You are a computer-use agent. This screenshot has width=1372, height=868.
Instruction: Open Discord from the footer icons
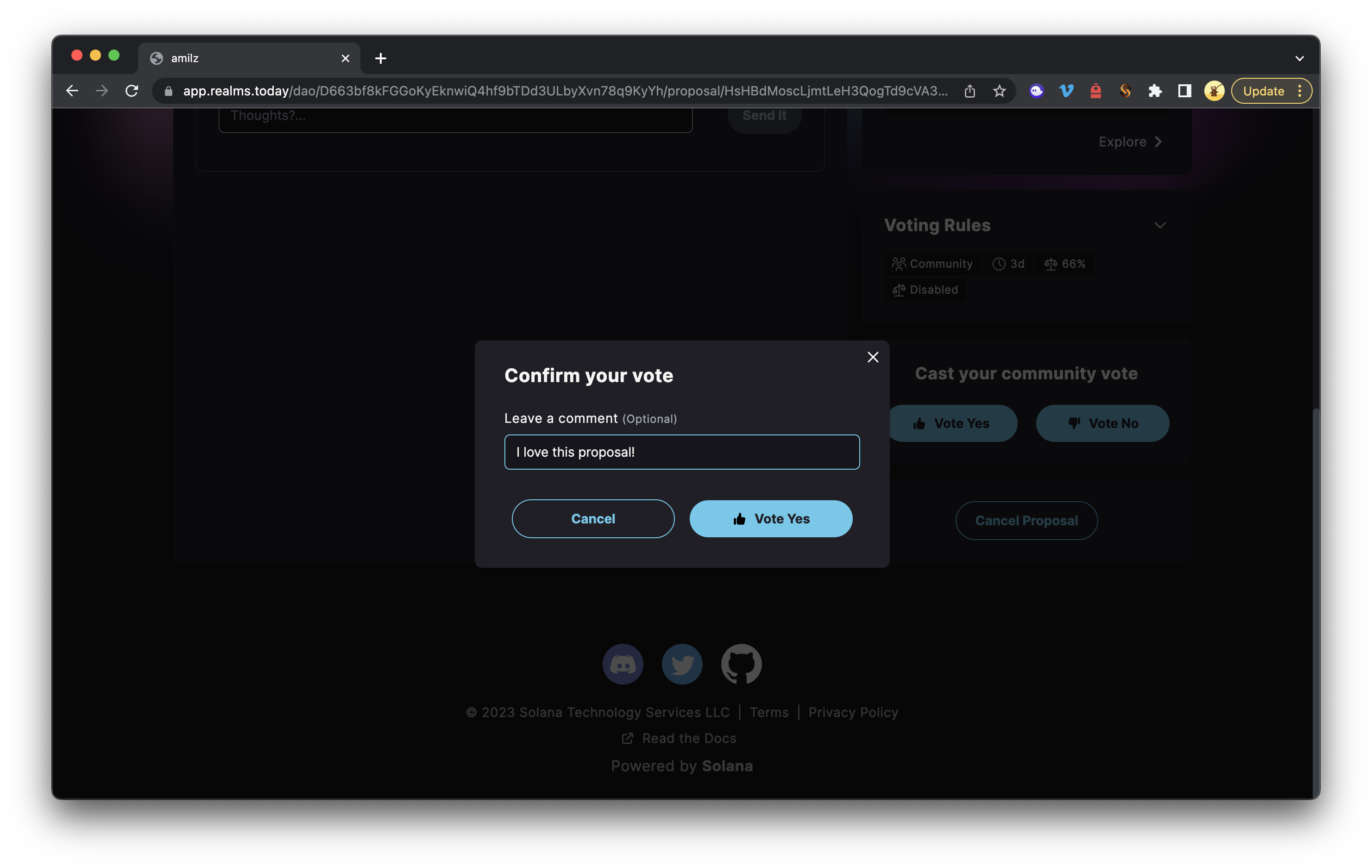[x=623, y=664]
